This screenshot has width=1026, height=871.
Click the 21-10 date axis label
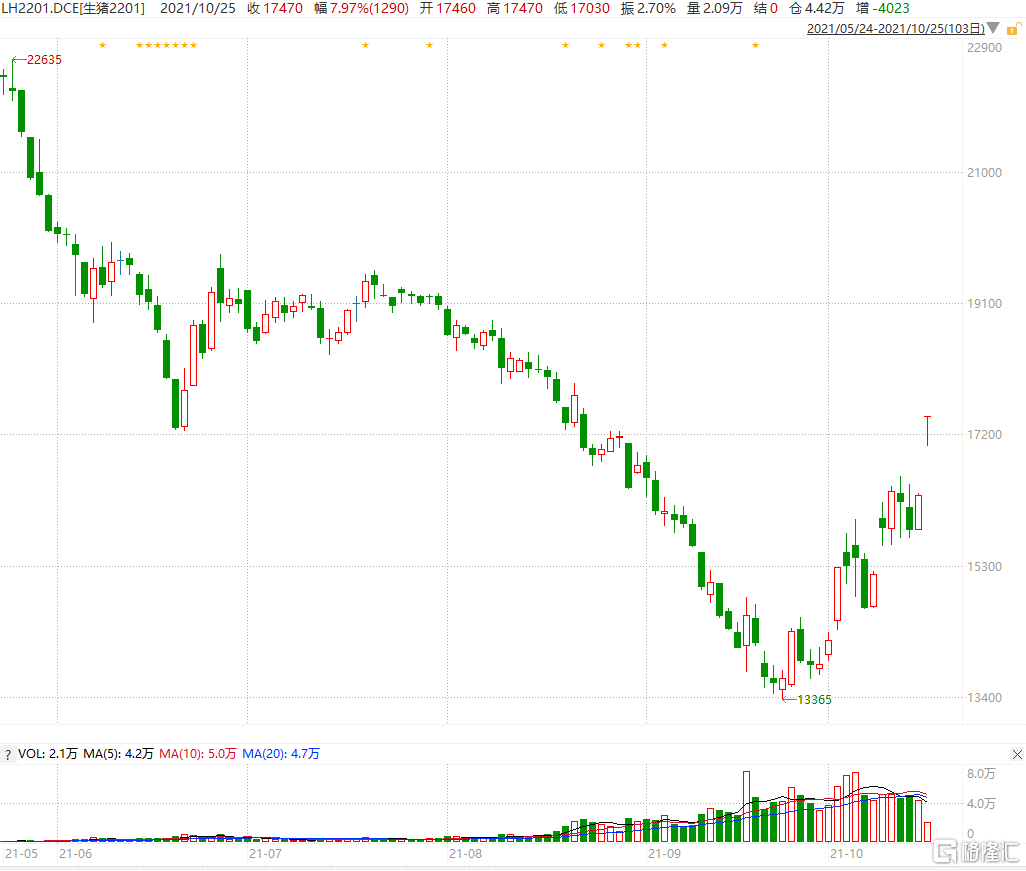click(x=847, y=854)
